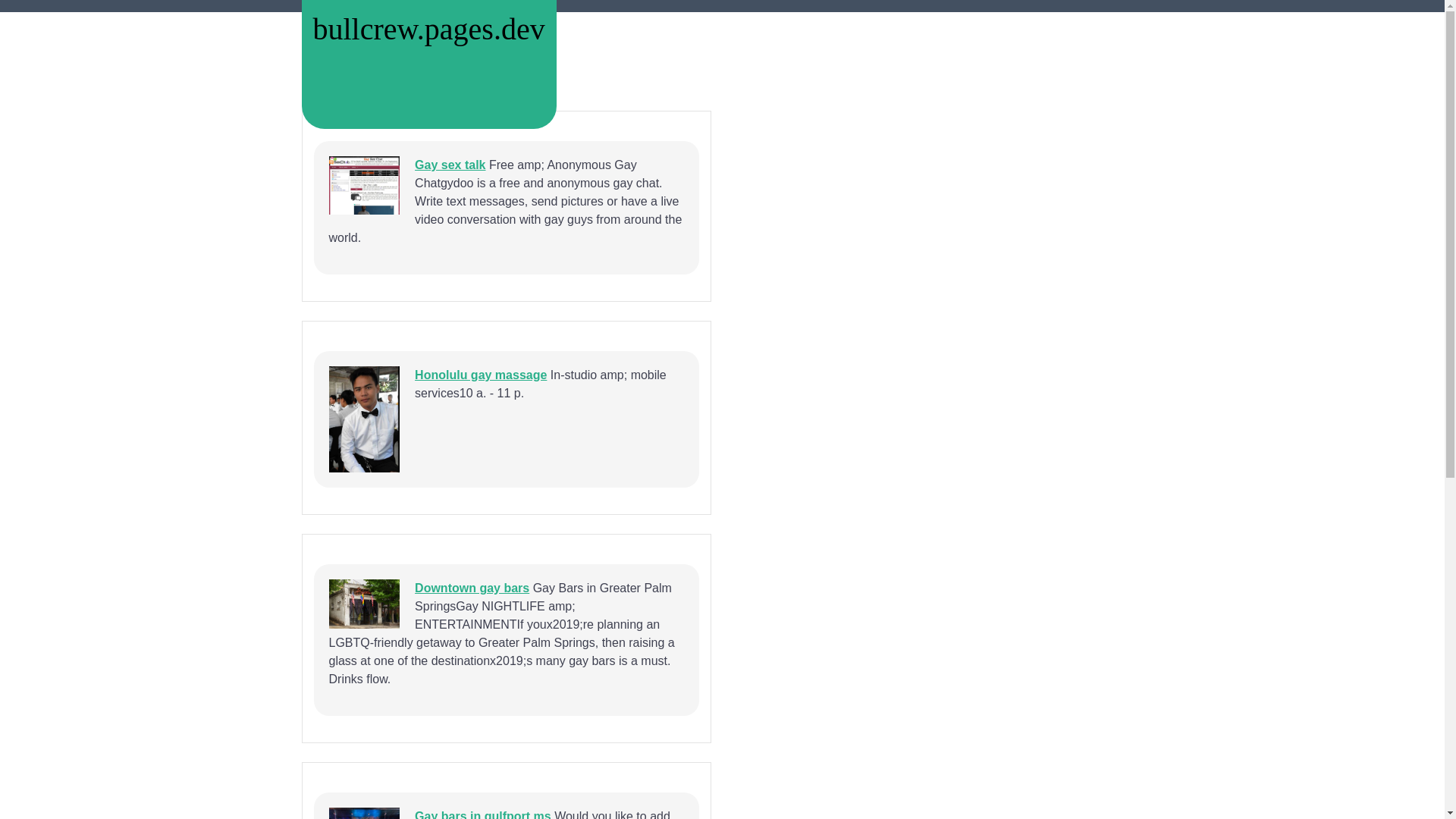Click 'Gay Bars in Greater Palm Springs' description text
This screenshot has width=1456, height=819.
[x=501, y=633]
